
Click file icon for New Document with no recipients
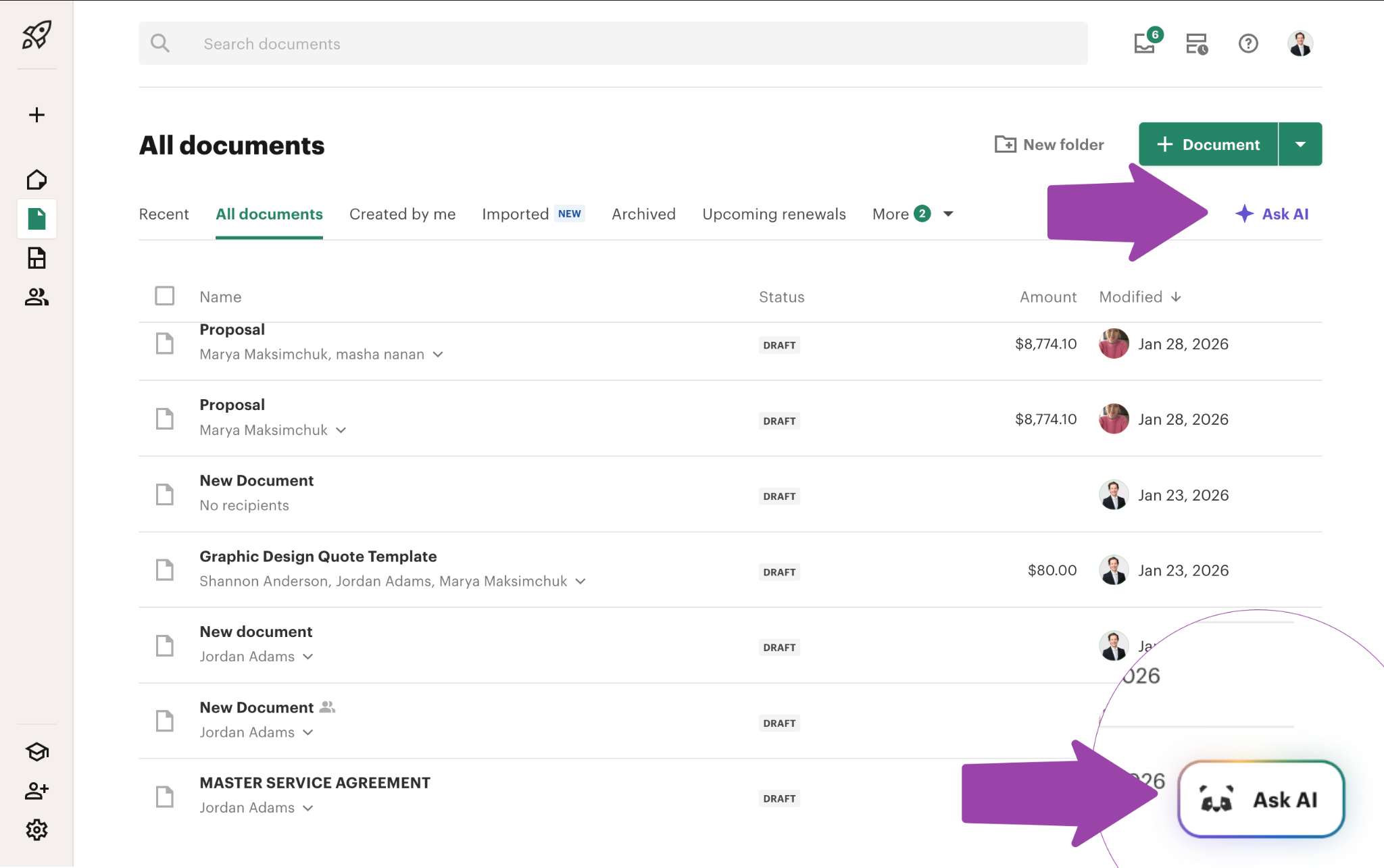165,494
